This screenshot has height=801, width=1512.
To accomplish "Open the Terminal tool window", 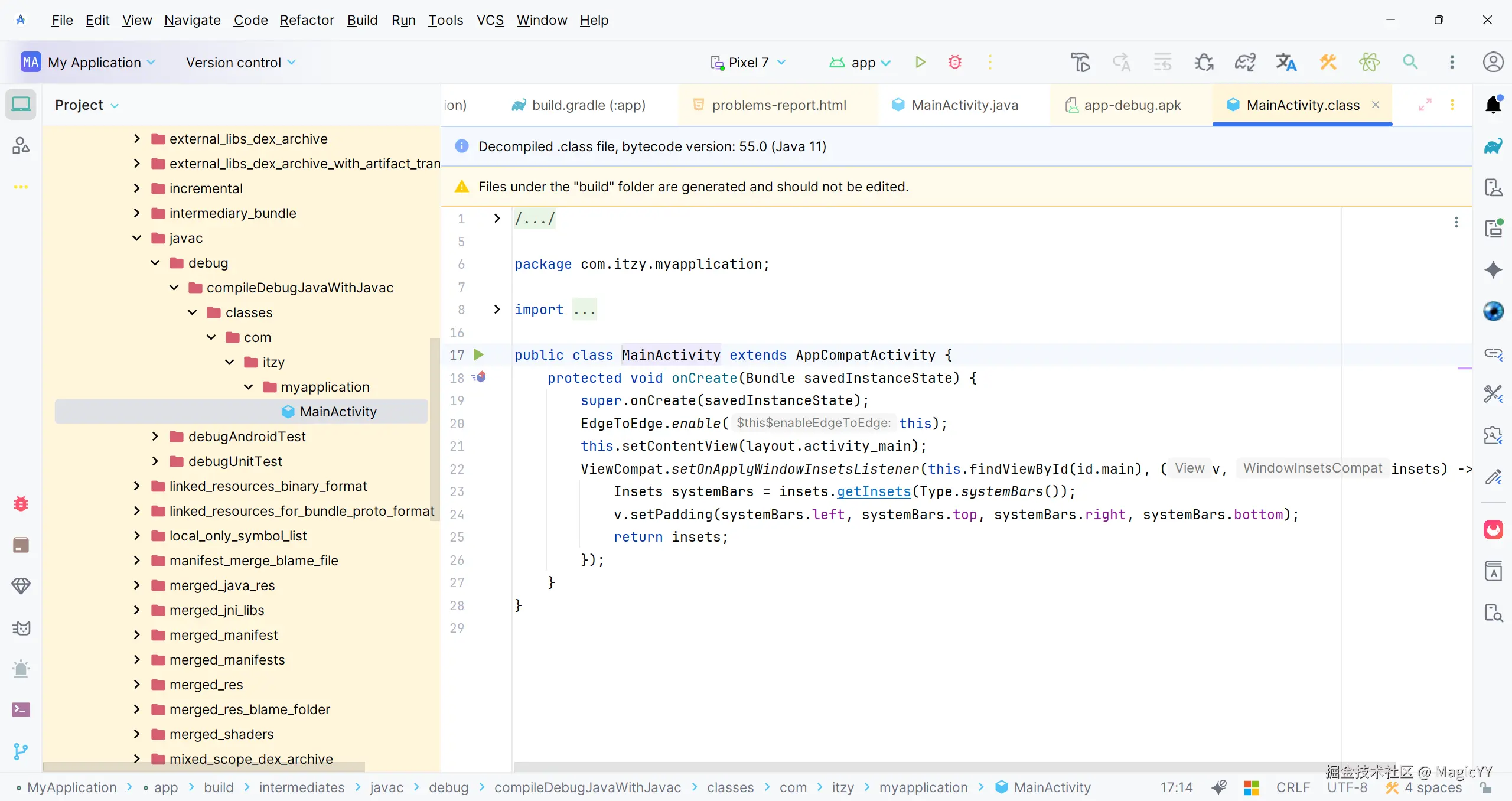I will [21, 709].
